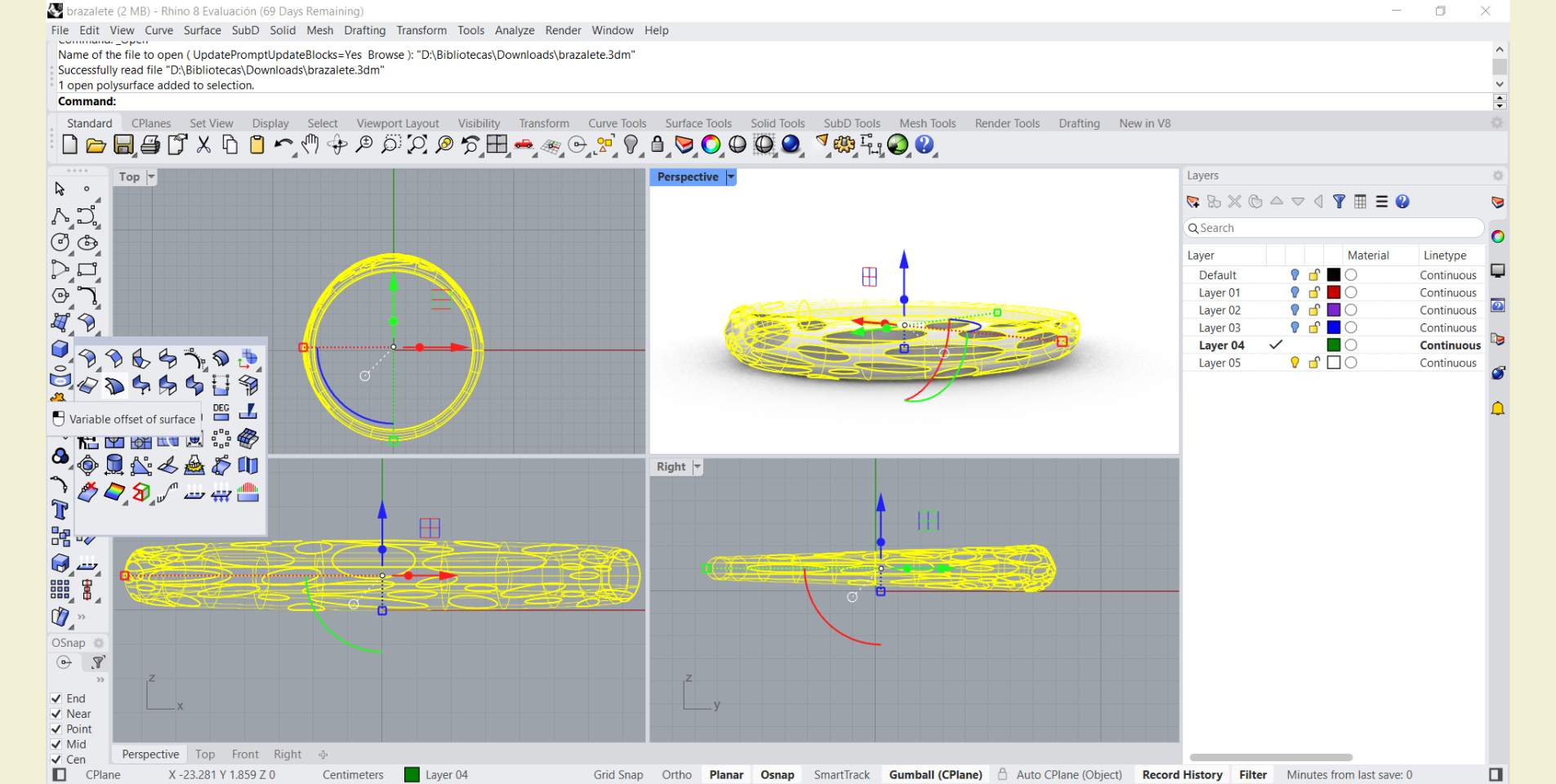Image resolution: width=1556 pixels, height=784 pixels.
Task: Select the Text T tool
Action: 60,510
